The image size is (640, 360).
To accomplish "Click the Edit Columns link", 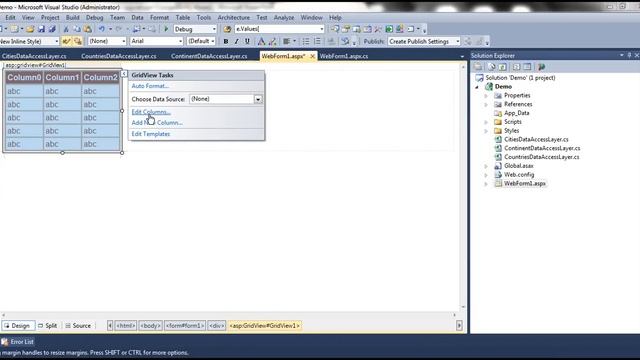I will pos(151,112).
